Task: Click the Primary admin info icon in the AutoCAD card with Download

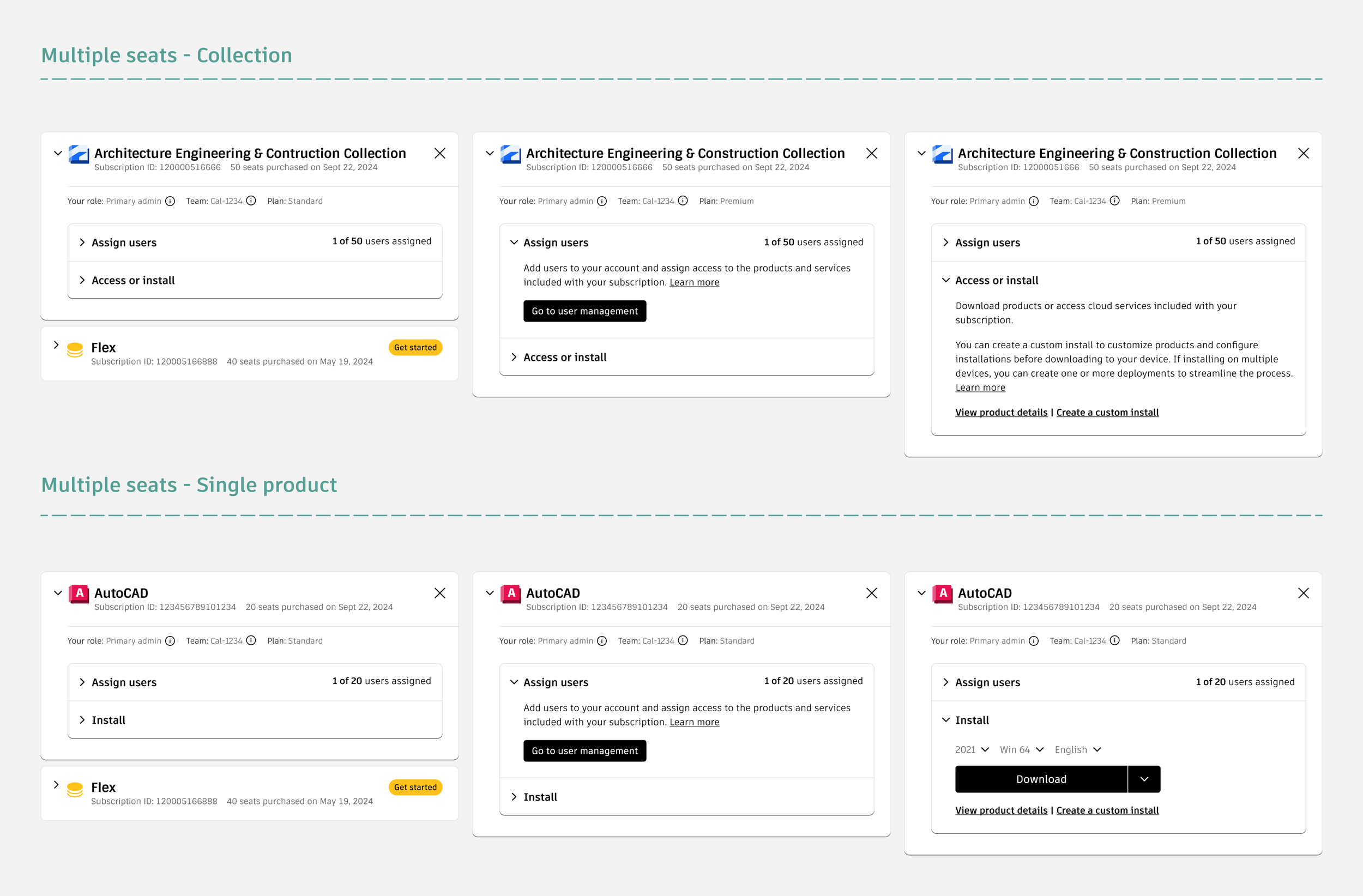Action: [1034, 640]
